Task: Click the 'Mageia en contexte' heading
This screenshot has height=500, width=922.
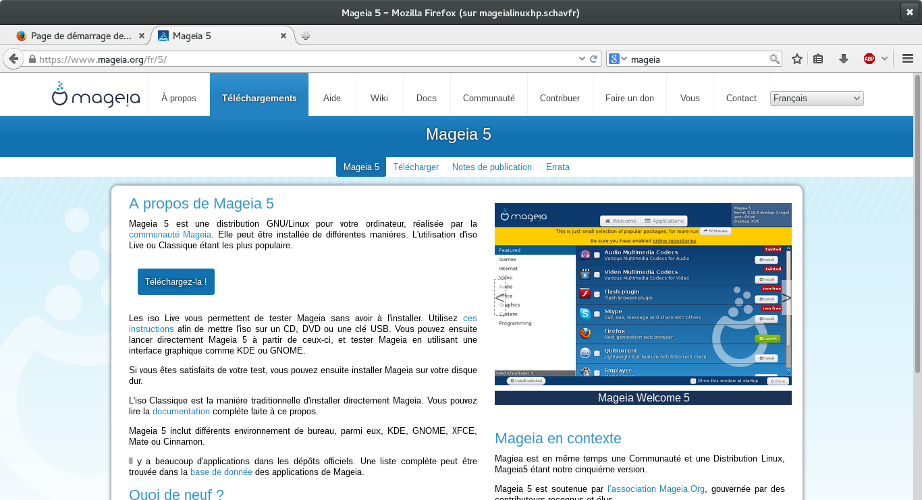Action: coord(558,438)
